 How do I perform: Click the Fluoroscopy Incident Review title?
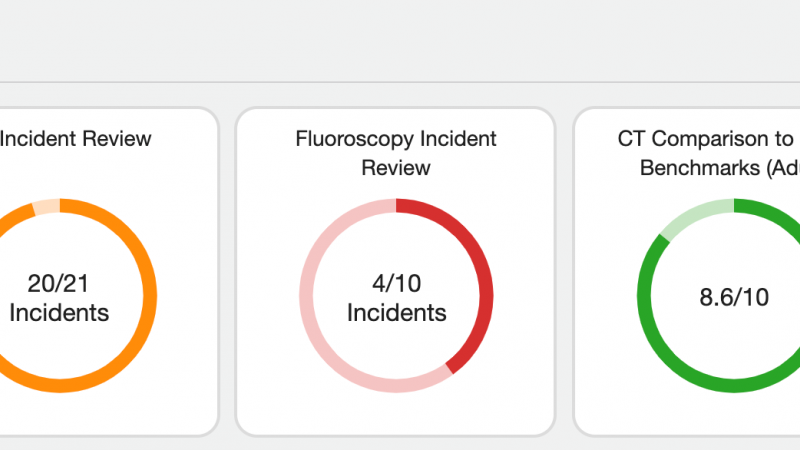(395, 153)
